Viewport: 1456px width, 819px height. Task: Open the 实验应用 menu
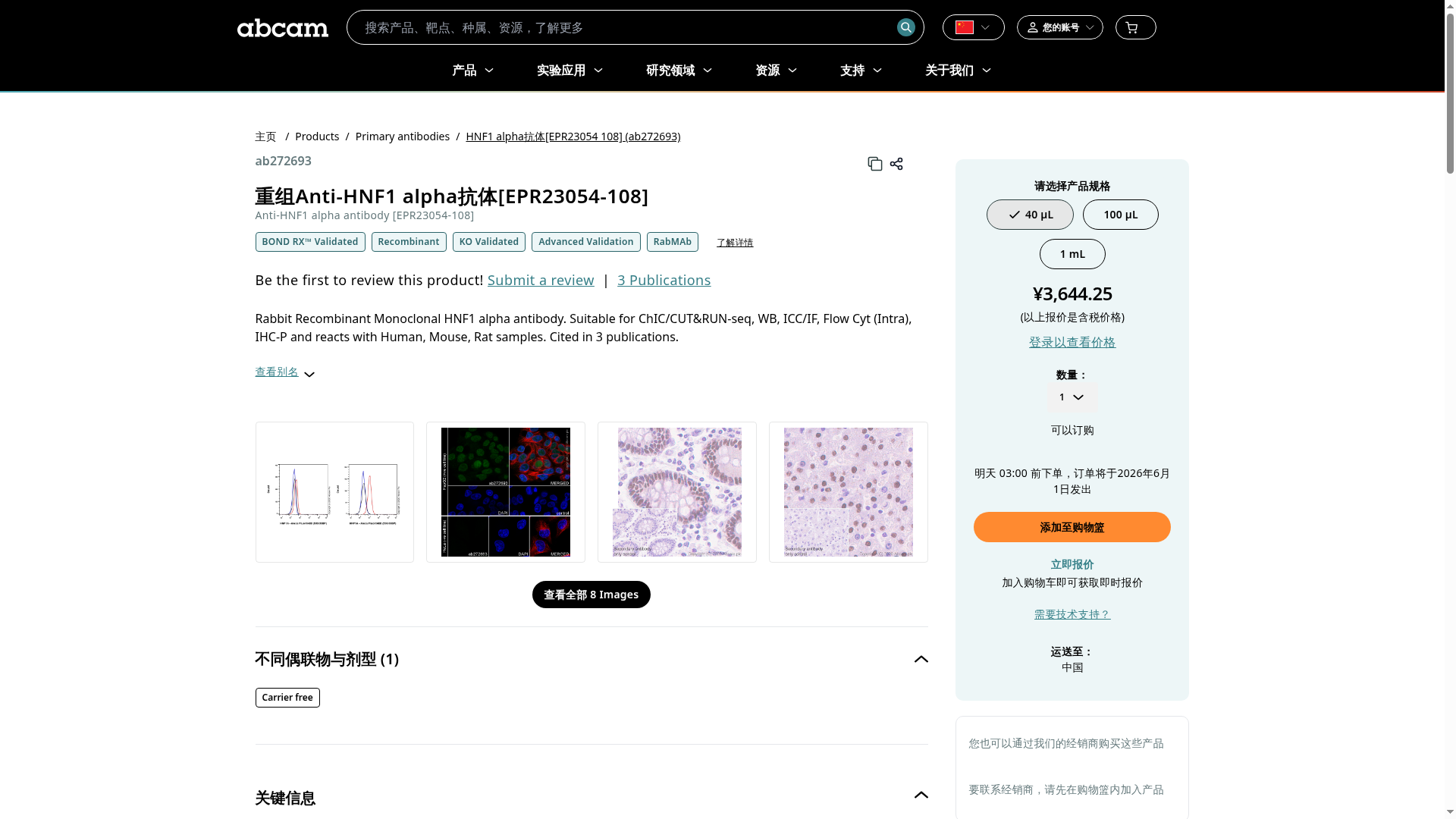point(570,71)
